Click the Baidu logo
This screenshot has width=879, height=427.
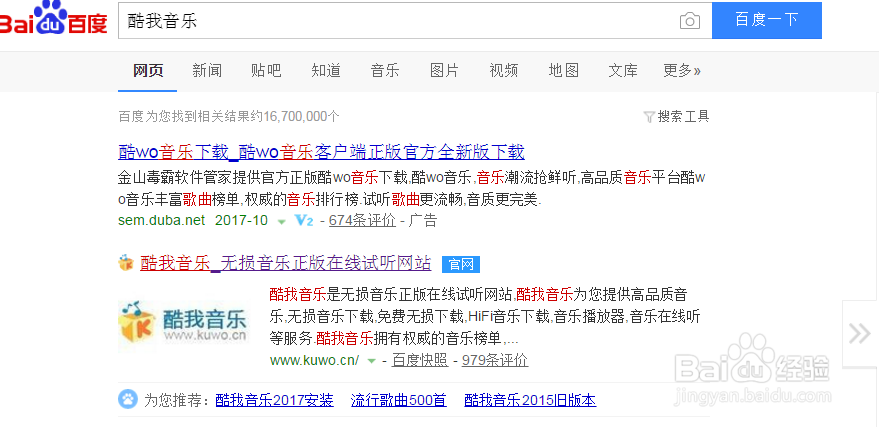[53, 17]
